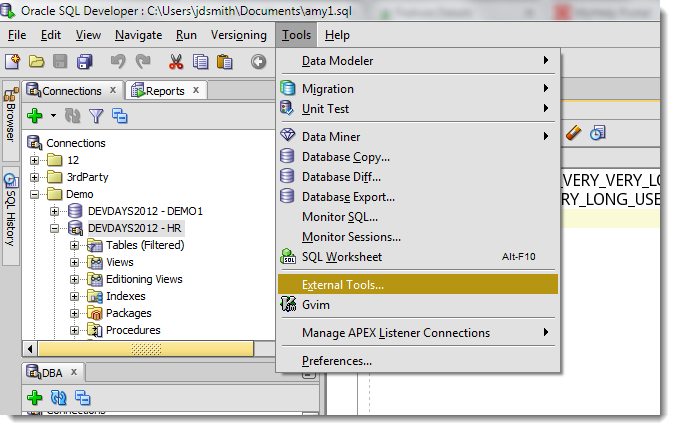The width and height of the screenshot is (675, 430).
Task: Click the Cut scissors icon
Action: pos(176,62)
